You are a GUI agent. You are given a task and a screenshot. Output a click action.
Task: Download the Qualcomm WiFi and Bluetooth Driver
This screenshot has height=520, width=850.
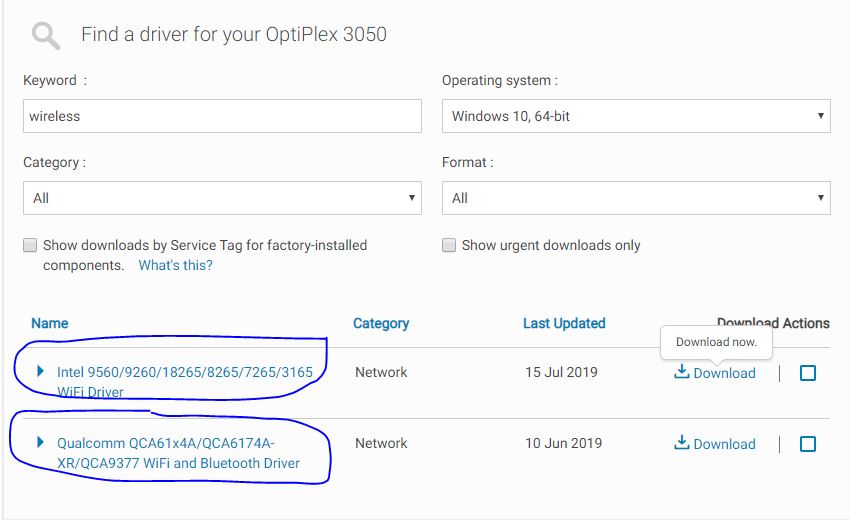724,444
